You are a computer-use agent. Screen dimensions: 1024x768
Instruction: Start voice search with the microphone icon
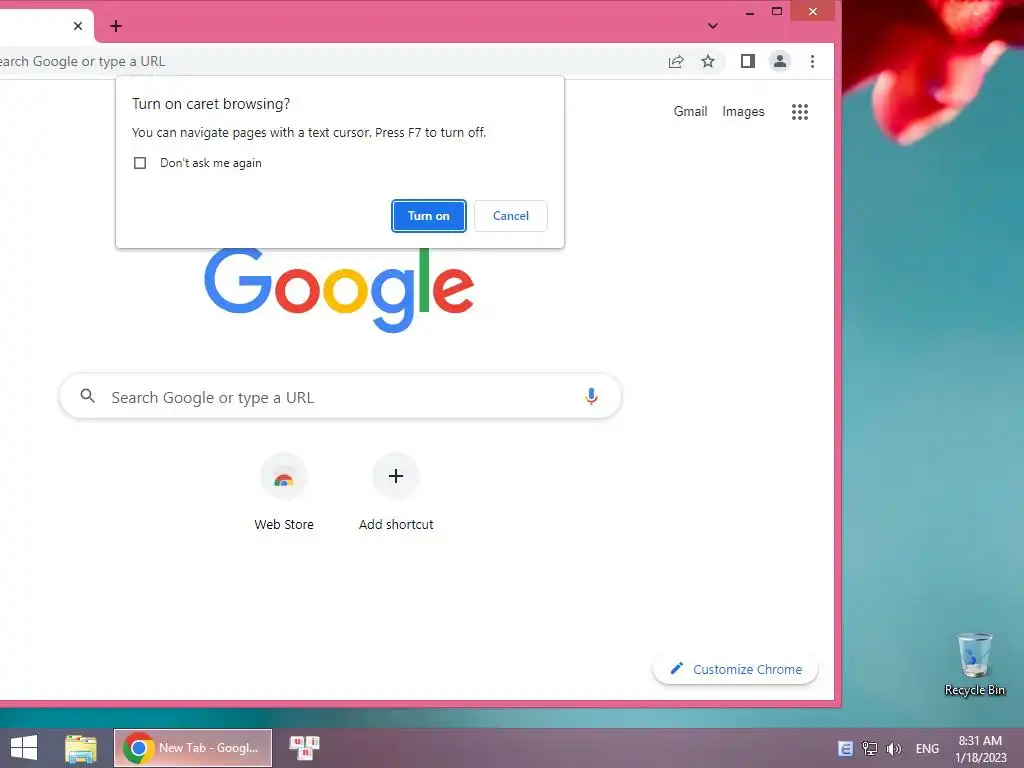591,396
